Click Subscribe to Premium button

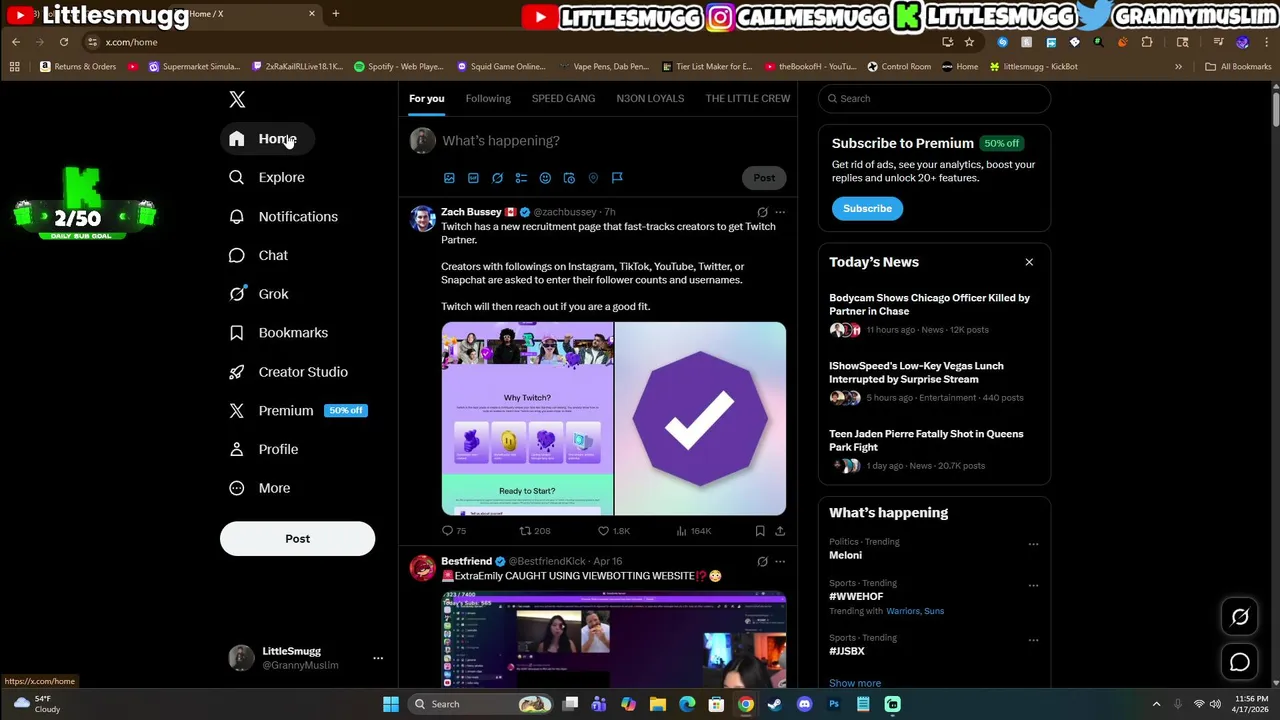tap(867, 208)
